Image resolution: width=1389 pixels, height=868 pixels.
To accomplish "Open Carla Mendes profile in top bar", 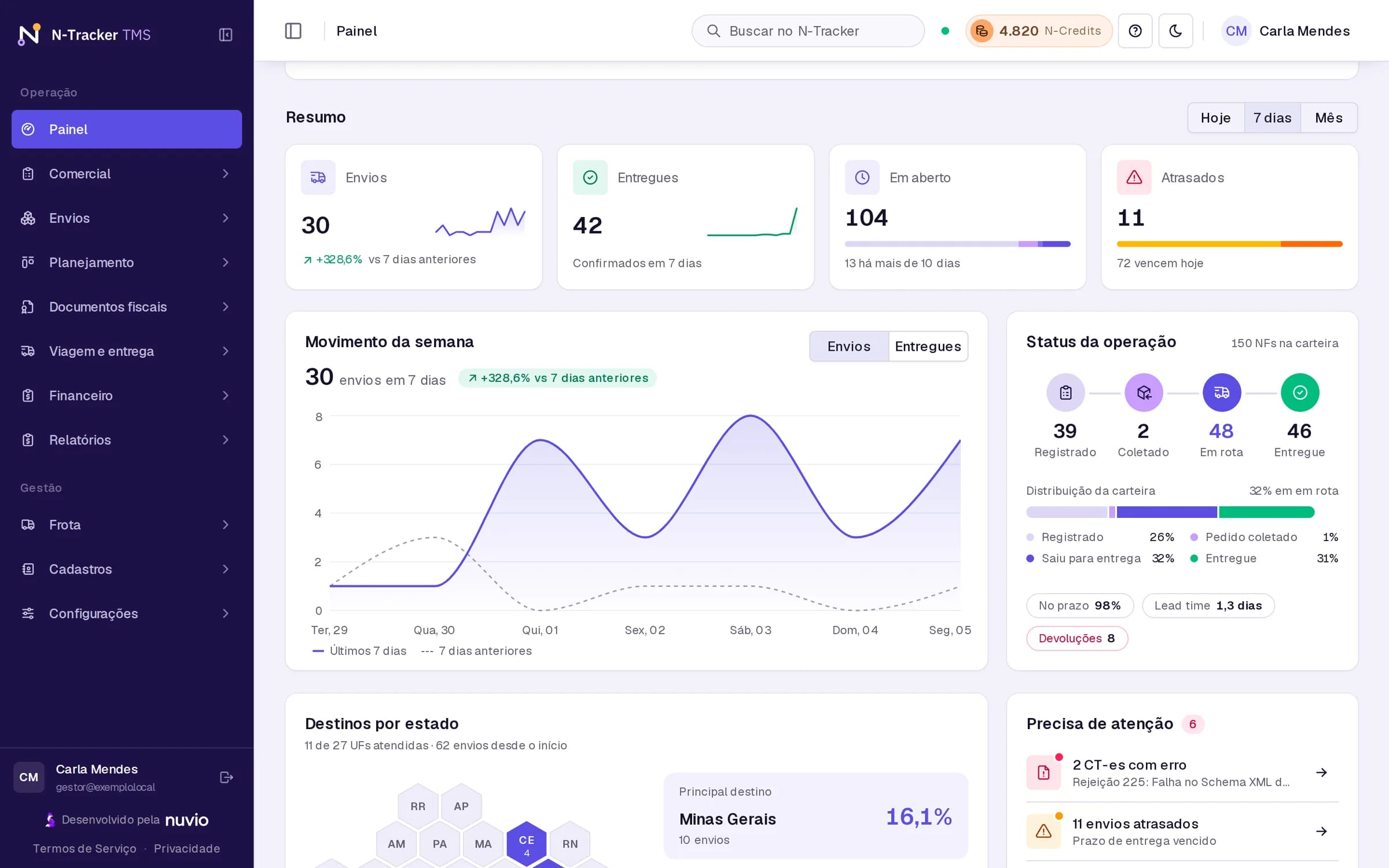I will pos(1286,31).
